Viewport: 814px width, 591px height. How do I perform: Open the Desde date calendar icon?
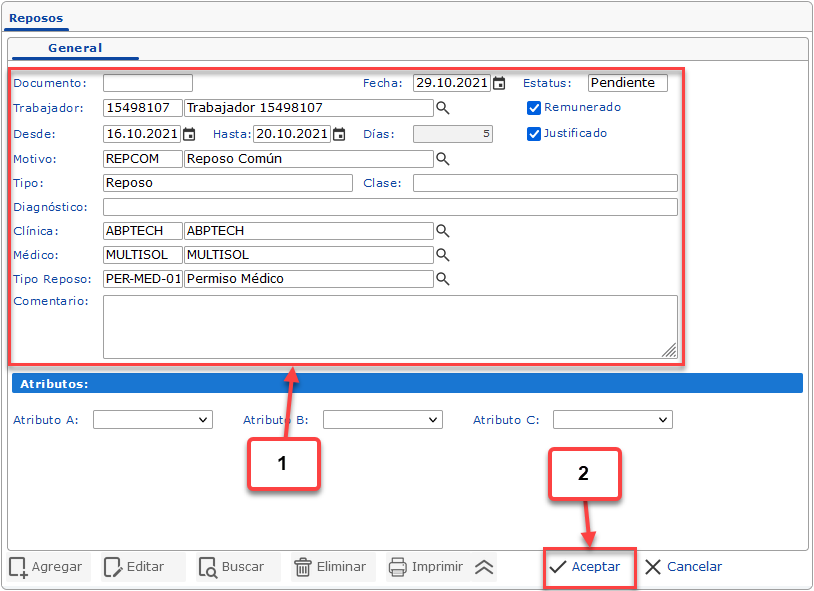click(189, 134)
